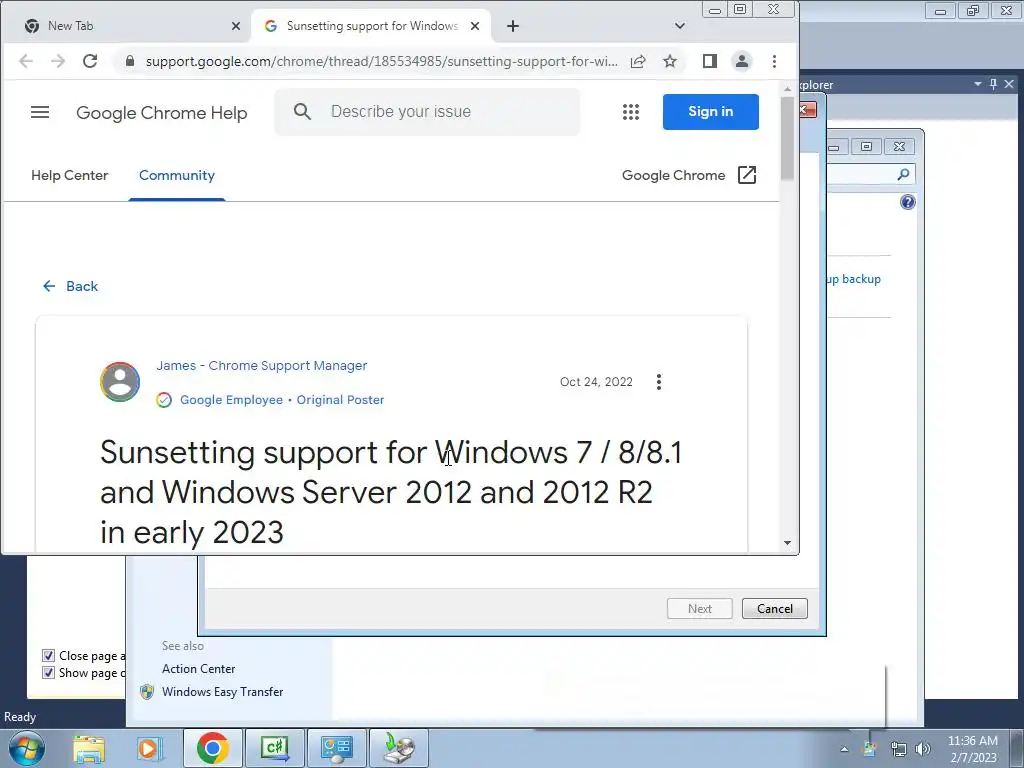Click the search magnifier icon
The width and height of the screenshot is (1024, 768).
(x=302, y=112)
